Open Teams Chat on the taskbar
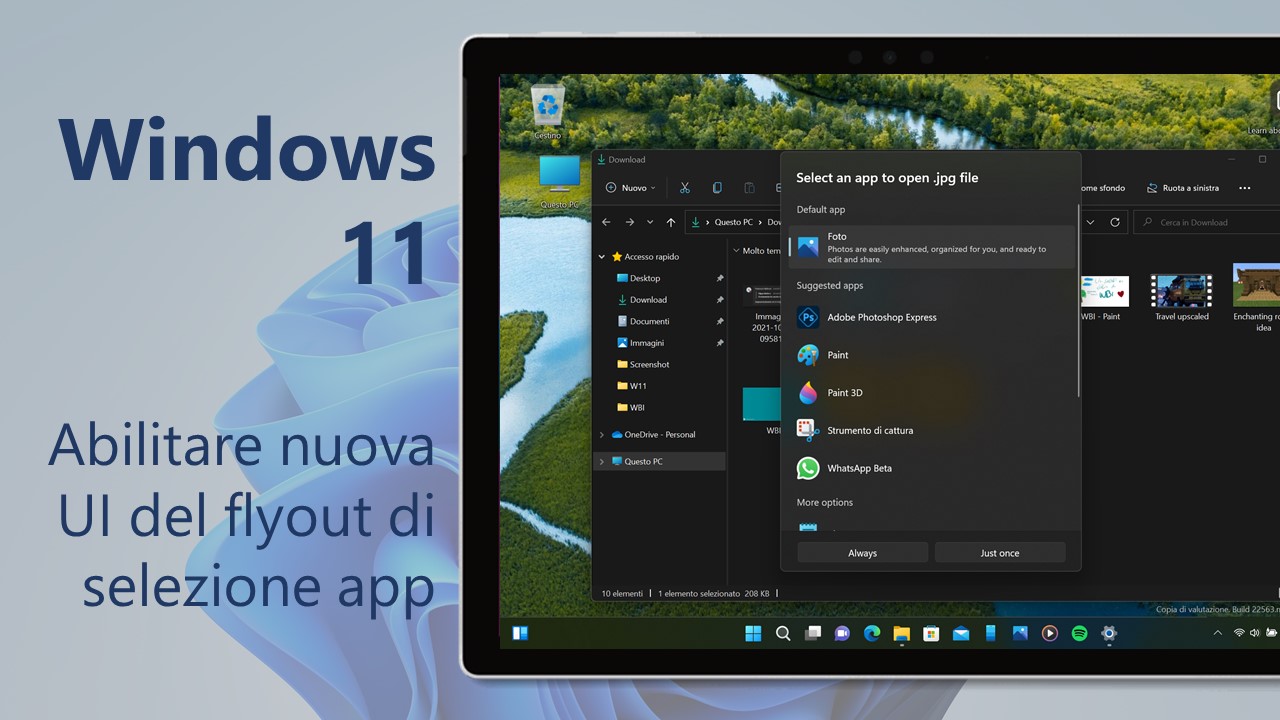Viewport: 1280px width, 720px height. 842,633
